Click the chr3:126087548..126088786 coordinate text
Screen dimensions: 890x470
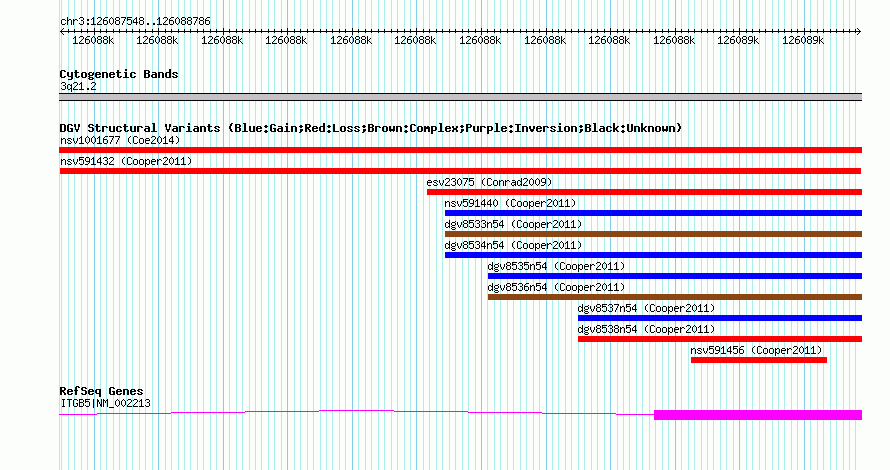pyautogui.click(x=135, y=22)
